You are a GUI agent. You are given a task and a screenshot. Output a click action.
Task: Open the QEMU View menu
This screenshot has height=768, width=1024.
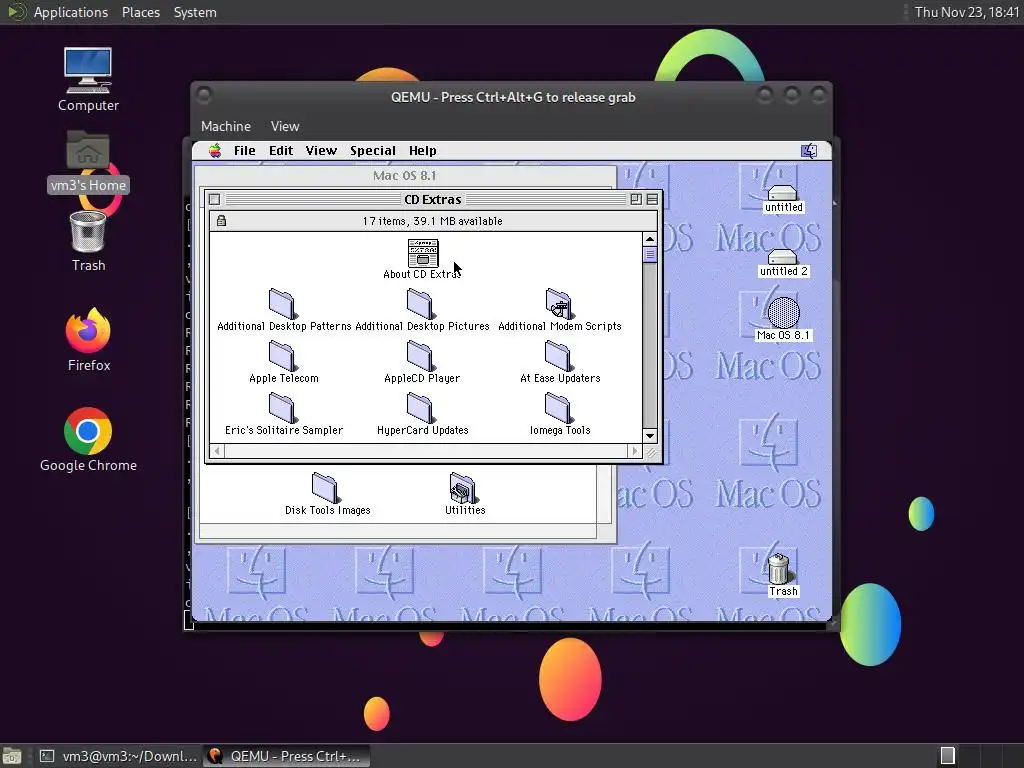pos(285,126)
